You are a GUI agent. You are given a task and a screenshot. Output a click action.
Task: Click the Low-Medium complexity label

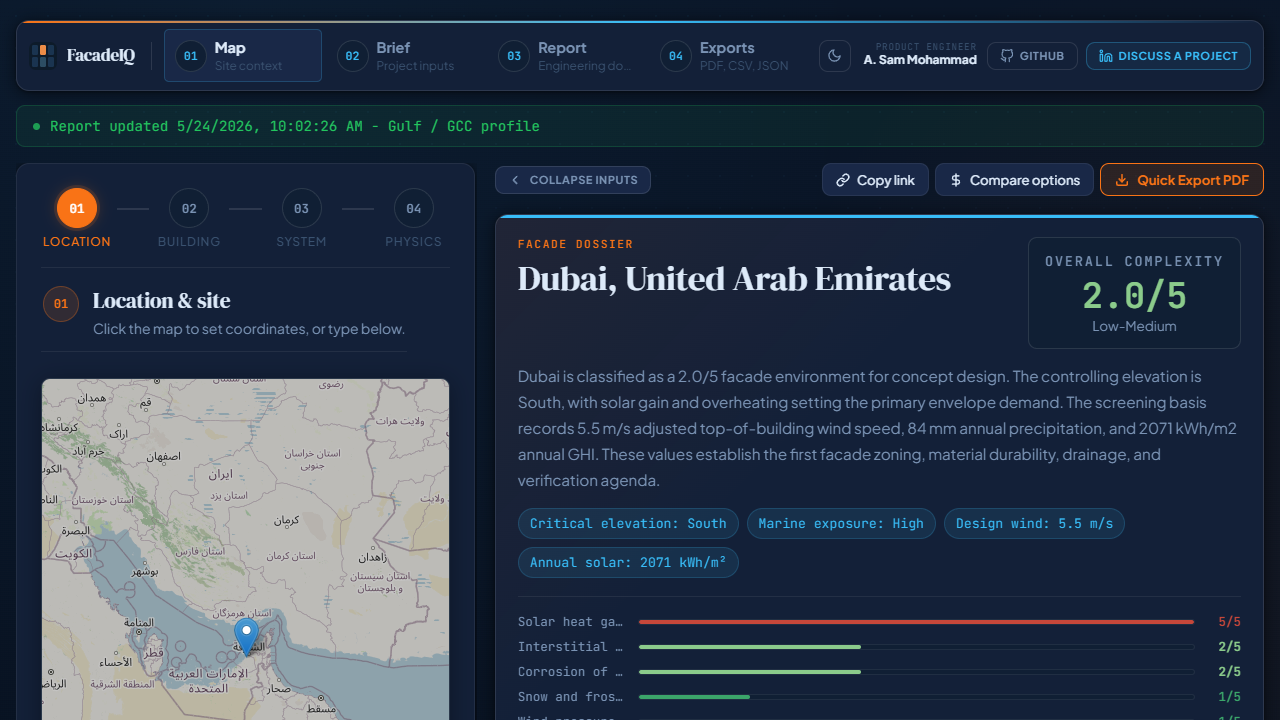(1134, 326)
